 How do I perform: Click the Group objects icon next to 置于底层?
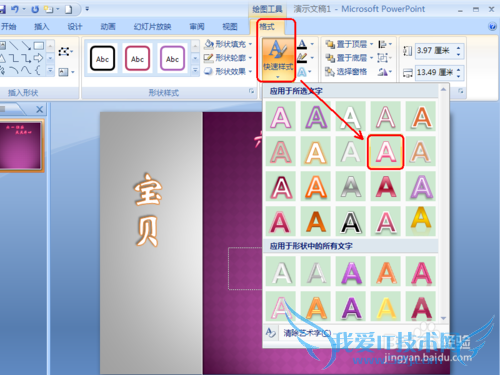[x=382, y=58]
